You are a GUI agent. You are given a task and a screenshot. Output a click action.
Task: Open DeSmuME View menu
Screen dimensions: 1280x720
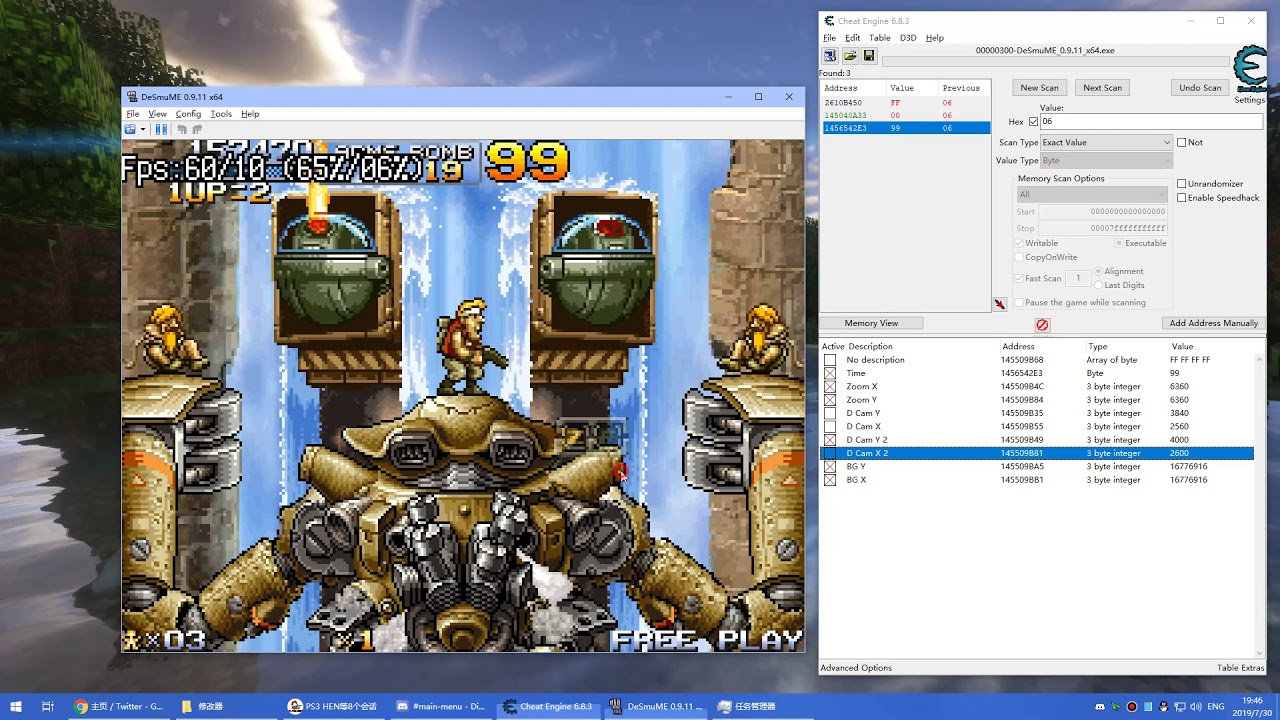[x=157, y=114]
